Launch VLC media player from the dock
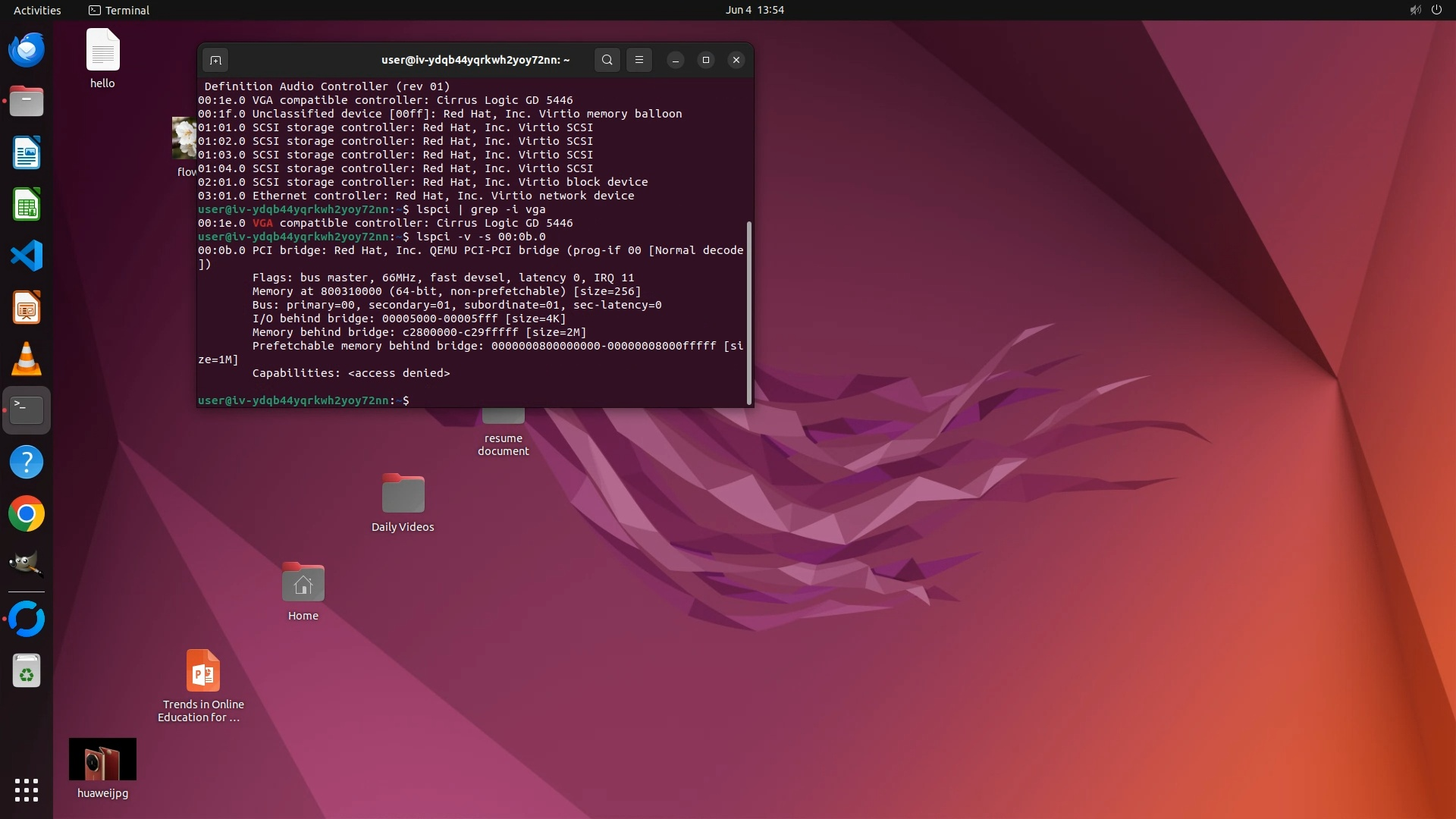Screen dimensions: 1456x819 coord(27,359)
